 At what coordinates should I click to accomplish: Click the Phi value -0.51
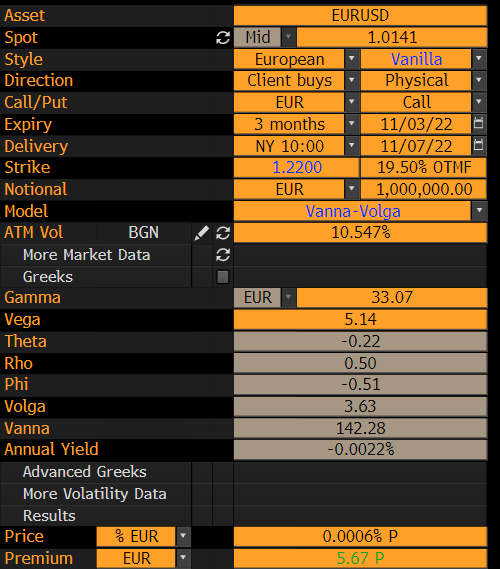point(360,384)
